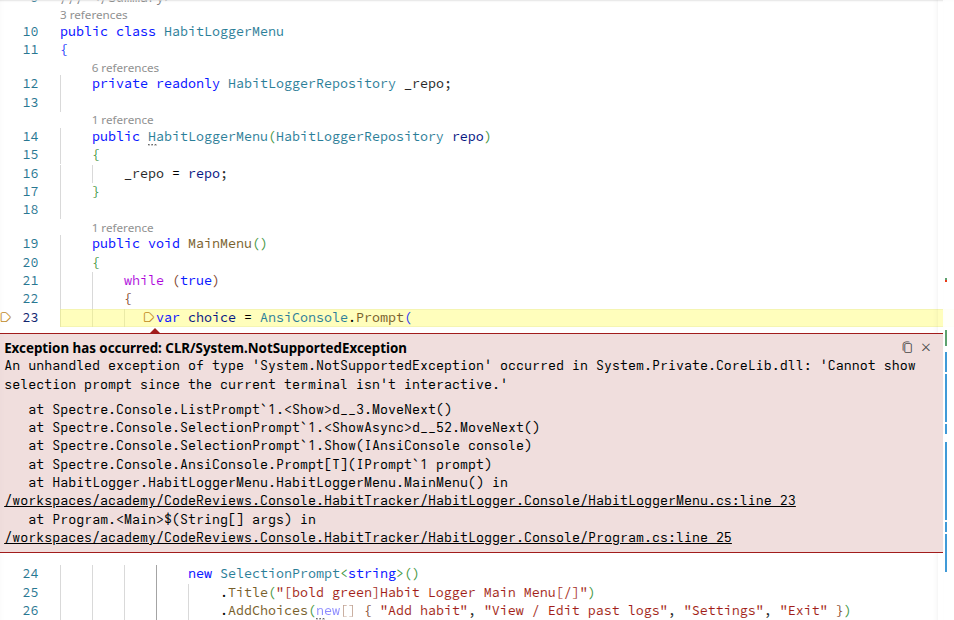
Task: Open Program.cs line 25 stack link
Action: (368, 538)
